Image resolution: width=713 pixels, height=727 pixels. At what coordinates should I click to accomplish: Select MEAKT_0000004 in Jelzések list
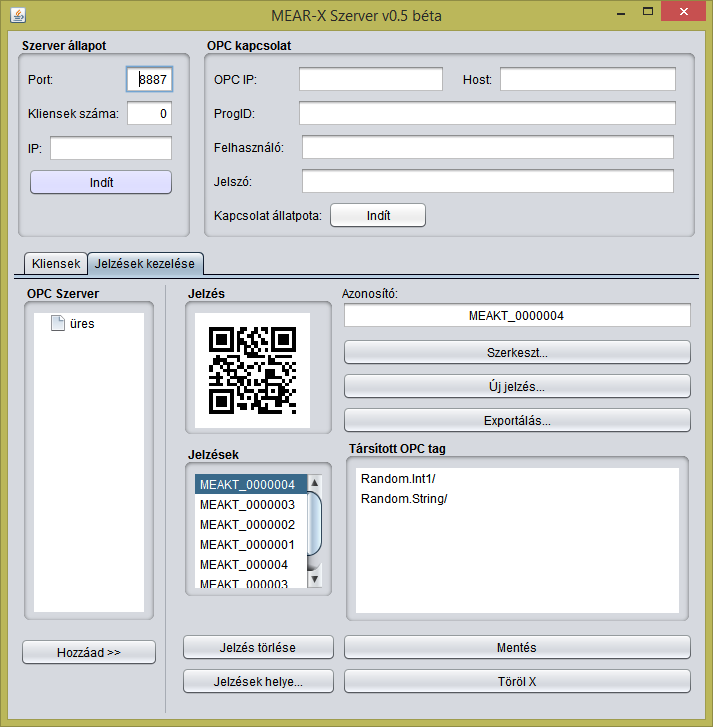click(x=251, y=485)
